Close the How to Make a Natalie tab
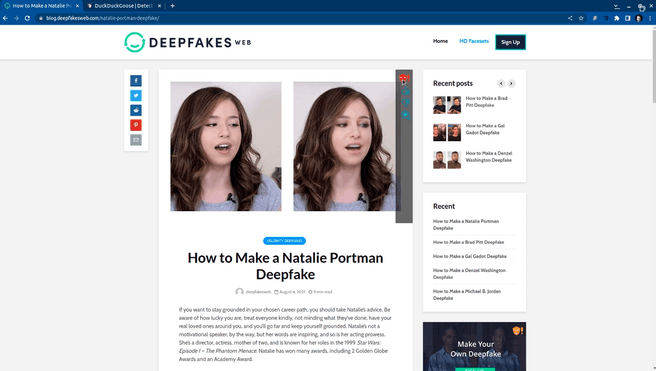Screen dimensions: 656x371 click(77, 6)
